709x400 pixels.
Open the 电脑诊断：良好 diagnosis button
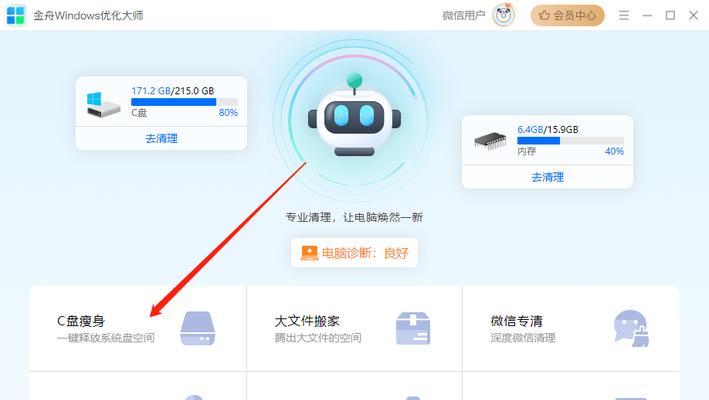click(354, 253)
